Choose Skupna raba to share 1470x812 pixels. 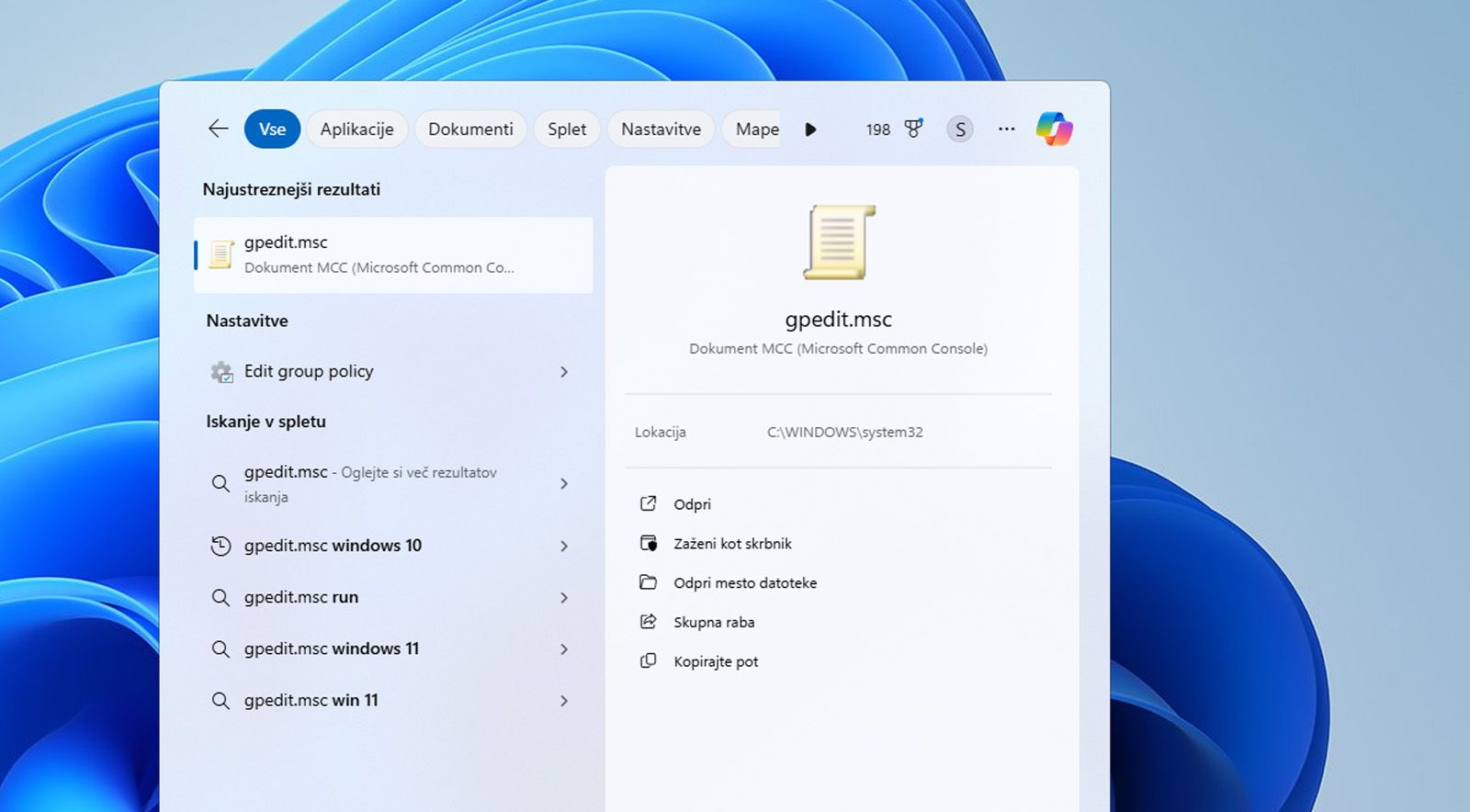(714, 623)
